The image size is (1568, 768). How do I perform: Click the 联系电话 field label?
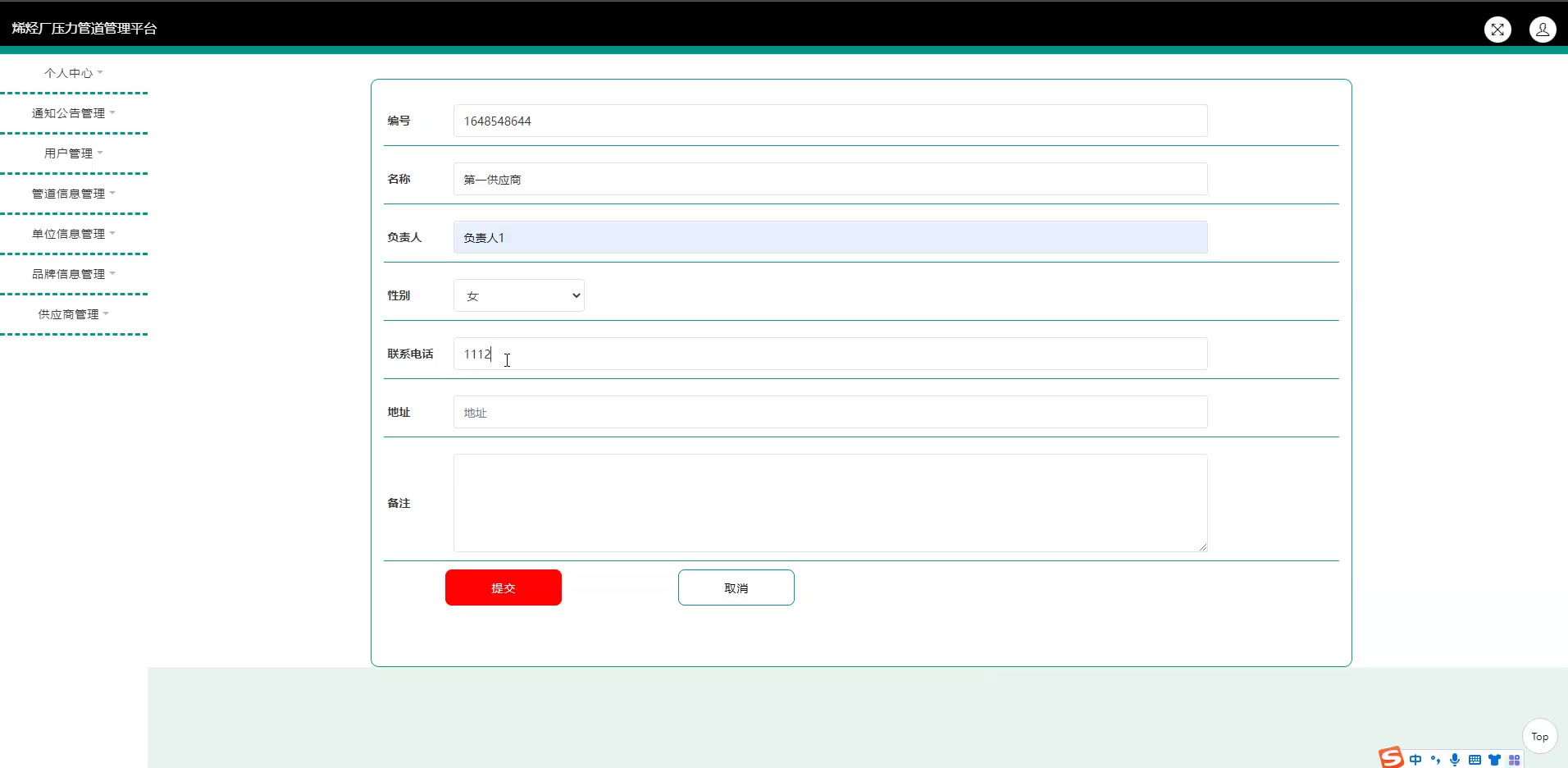pos(410,354)
